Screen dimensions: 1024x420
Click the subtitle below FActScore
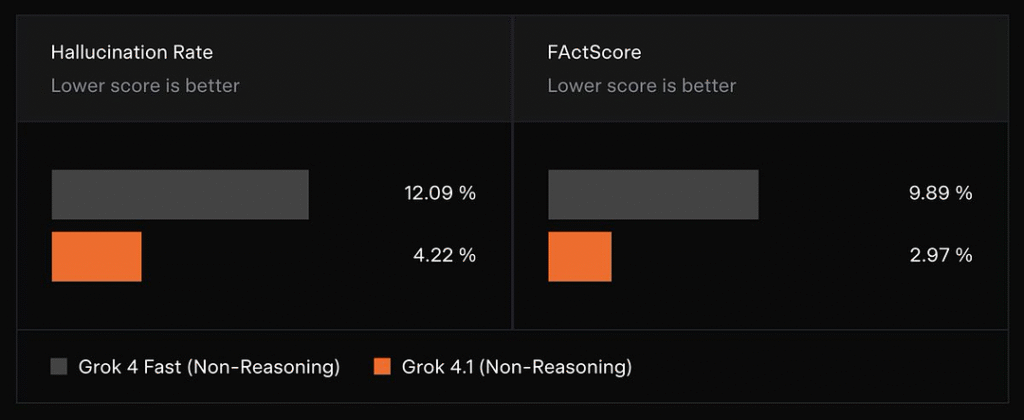[x=641, y=86]
